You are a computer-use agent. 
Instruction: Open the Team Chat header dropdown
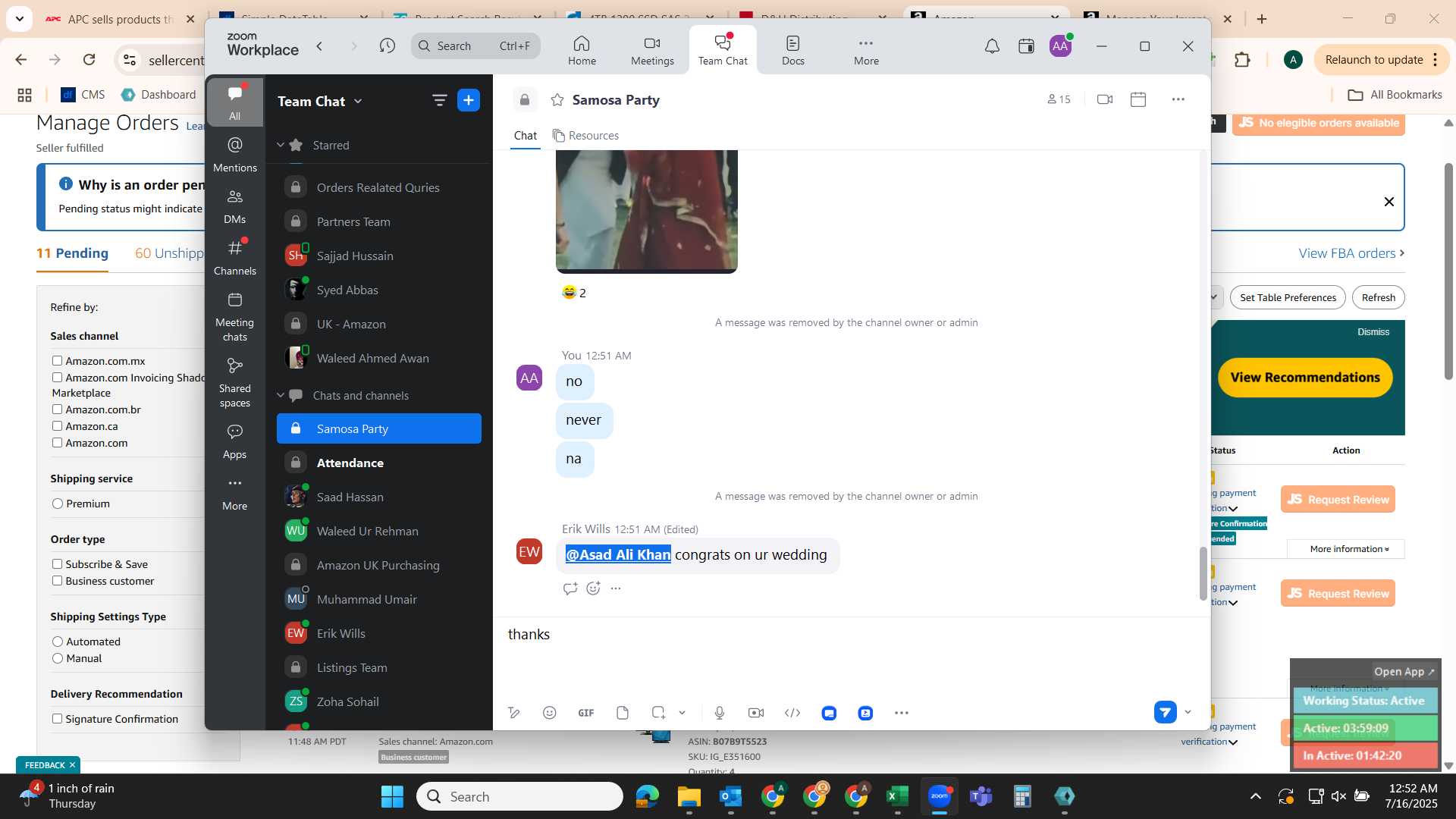tap(358, 101)
